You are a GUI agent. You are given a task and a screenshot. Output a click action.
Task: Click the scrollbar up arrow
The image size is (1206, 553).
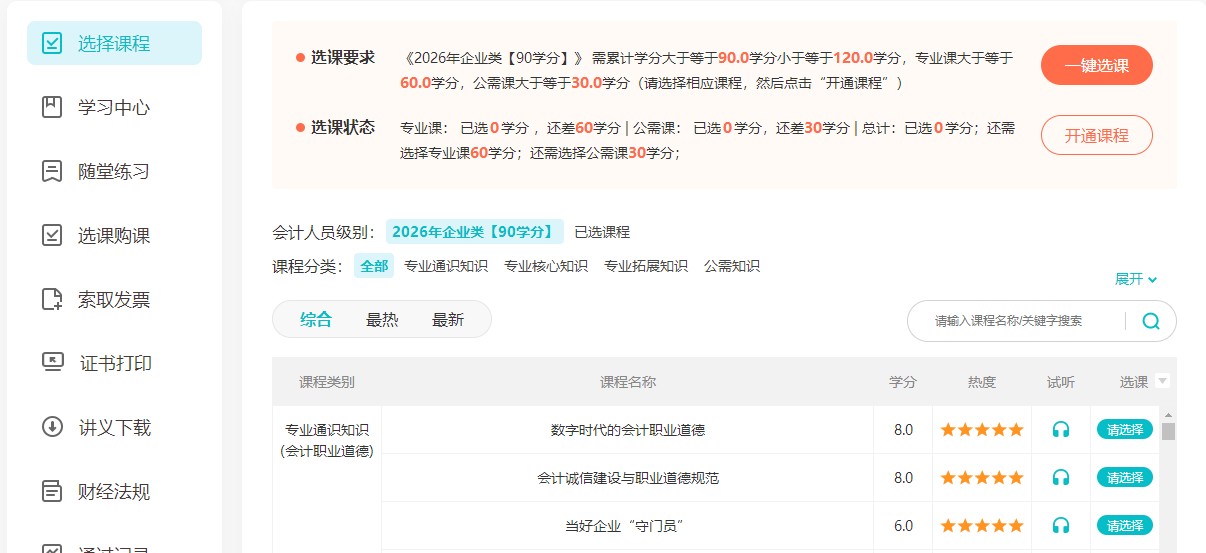[x=1168, y=414]
